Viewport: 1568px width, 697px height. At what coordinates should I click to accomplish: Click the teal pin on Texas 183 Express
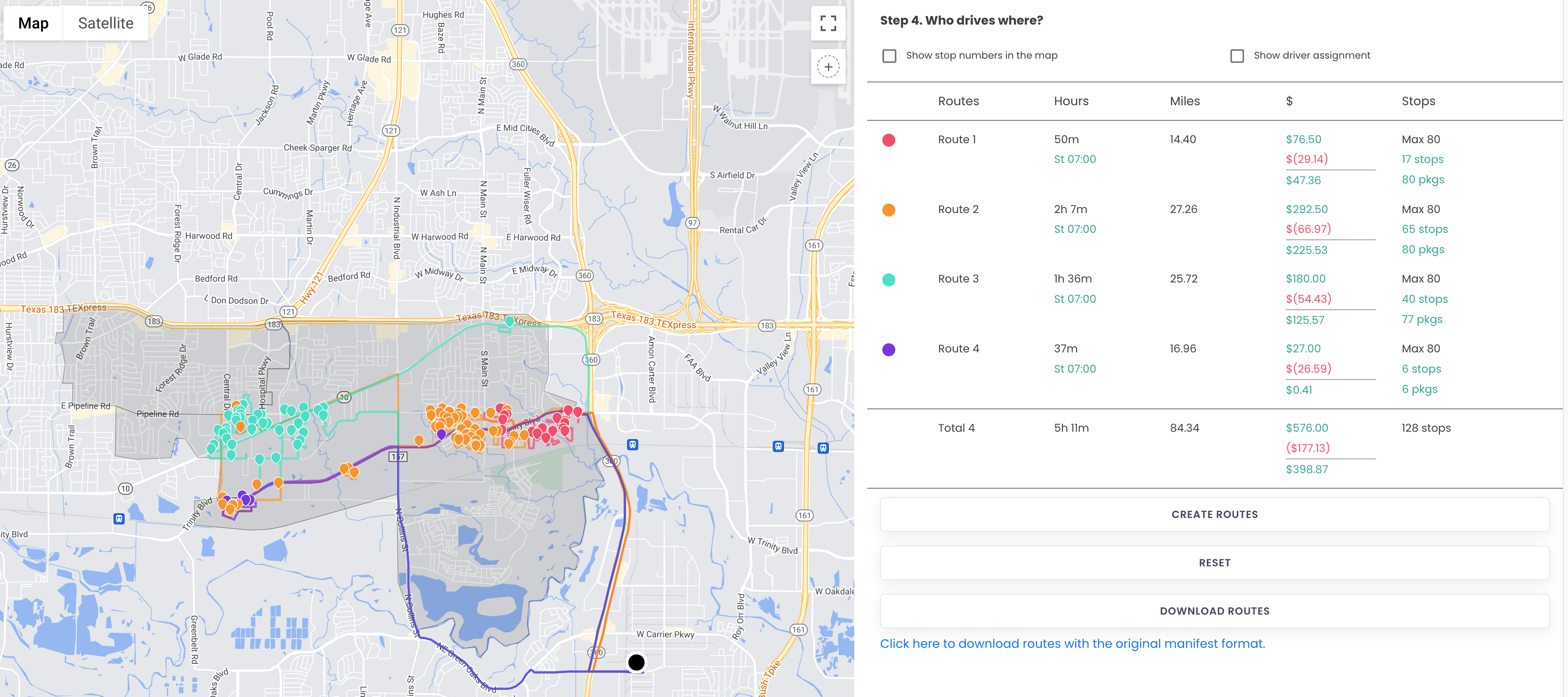[509, 321]
